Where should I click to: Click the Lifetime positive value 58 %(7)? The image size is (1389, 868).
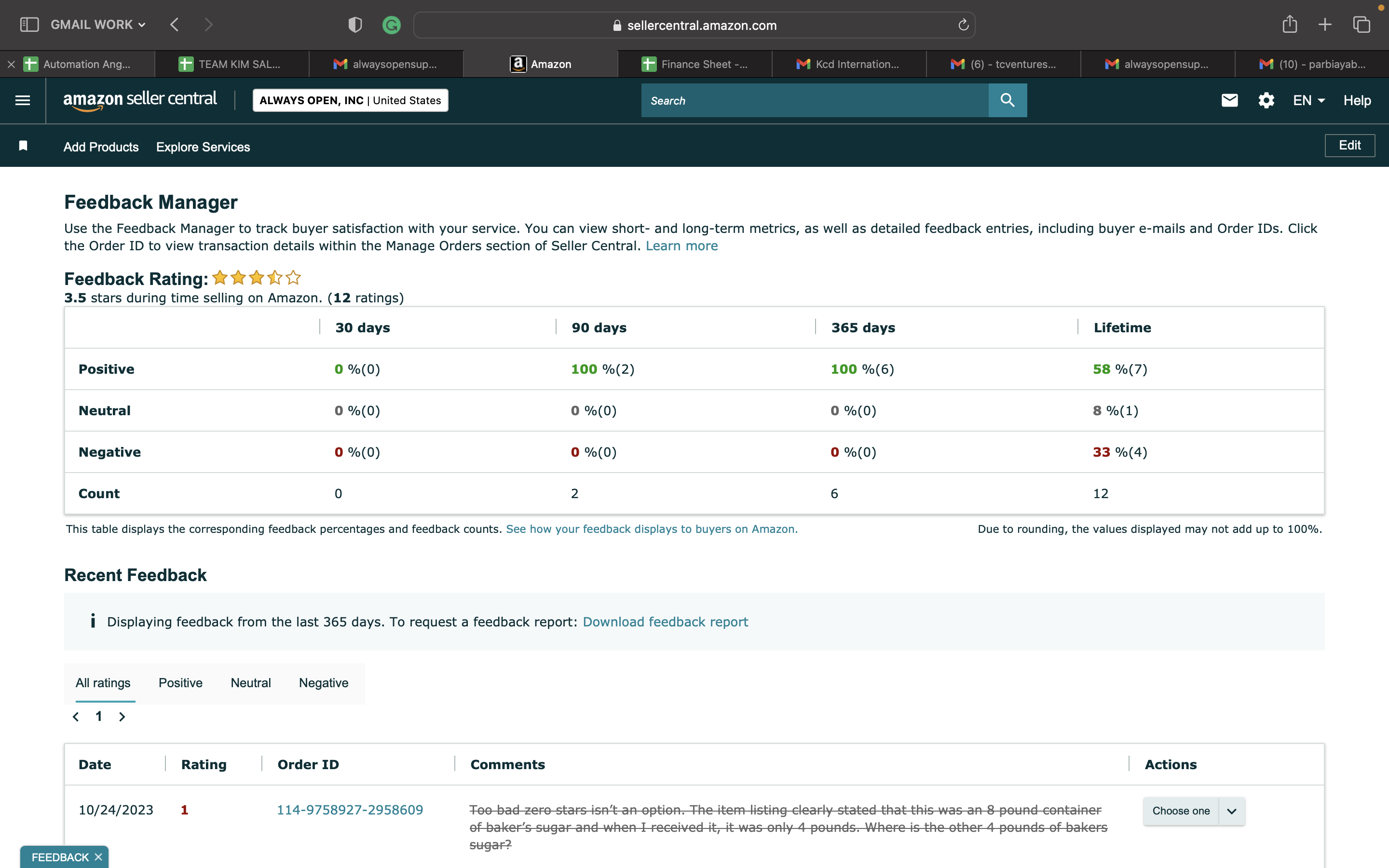[x=1120, y=369]
